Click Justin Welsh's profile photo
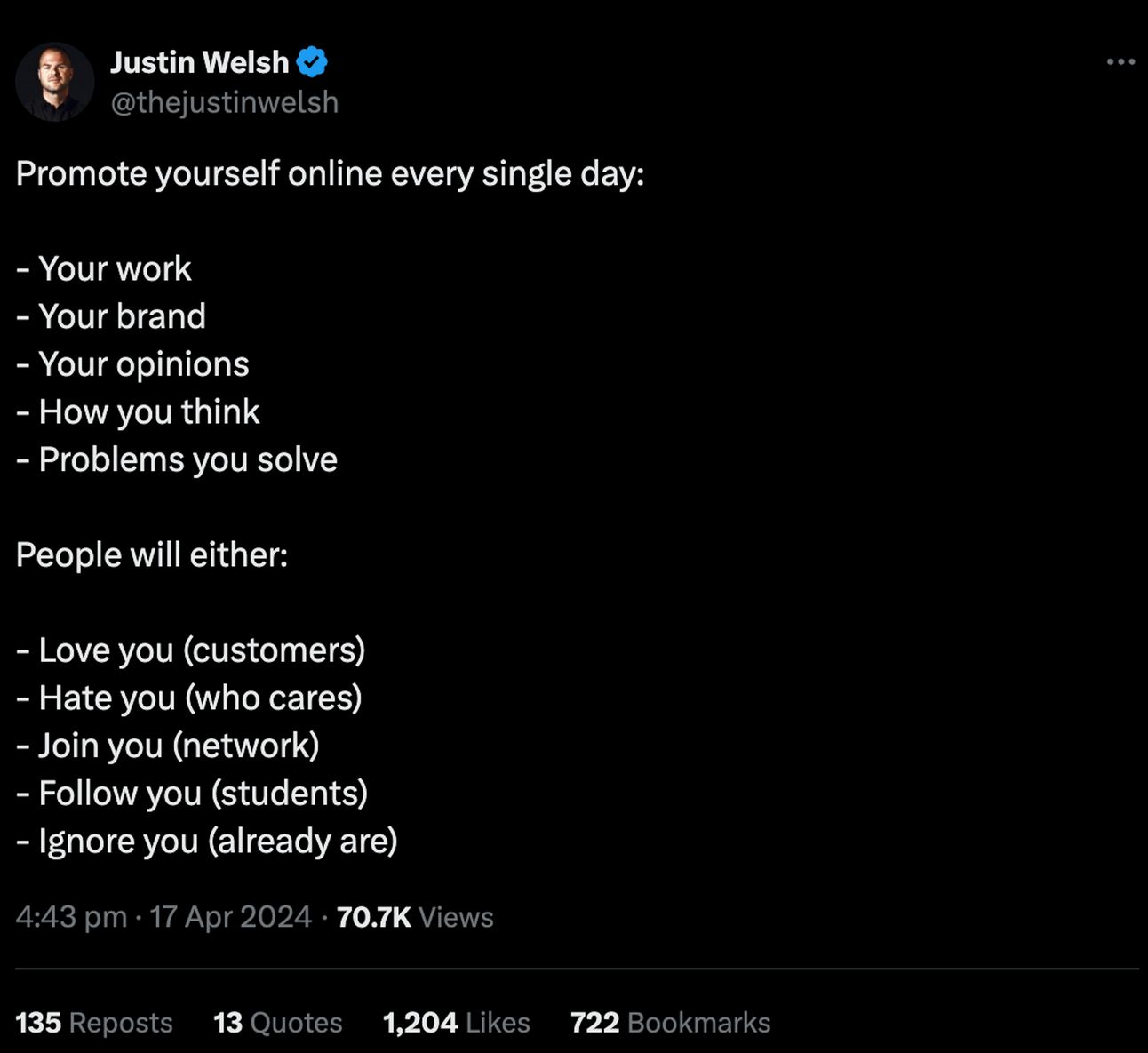 [55, 82]
